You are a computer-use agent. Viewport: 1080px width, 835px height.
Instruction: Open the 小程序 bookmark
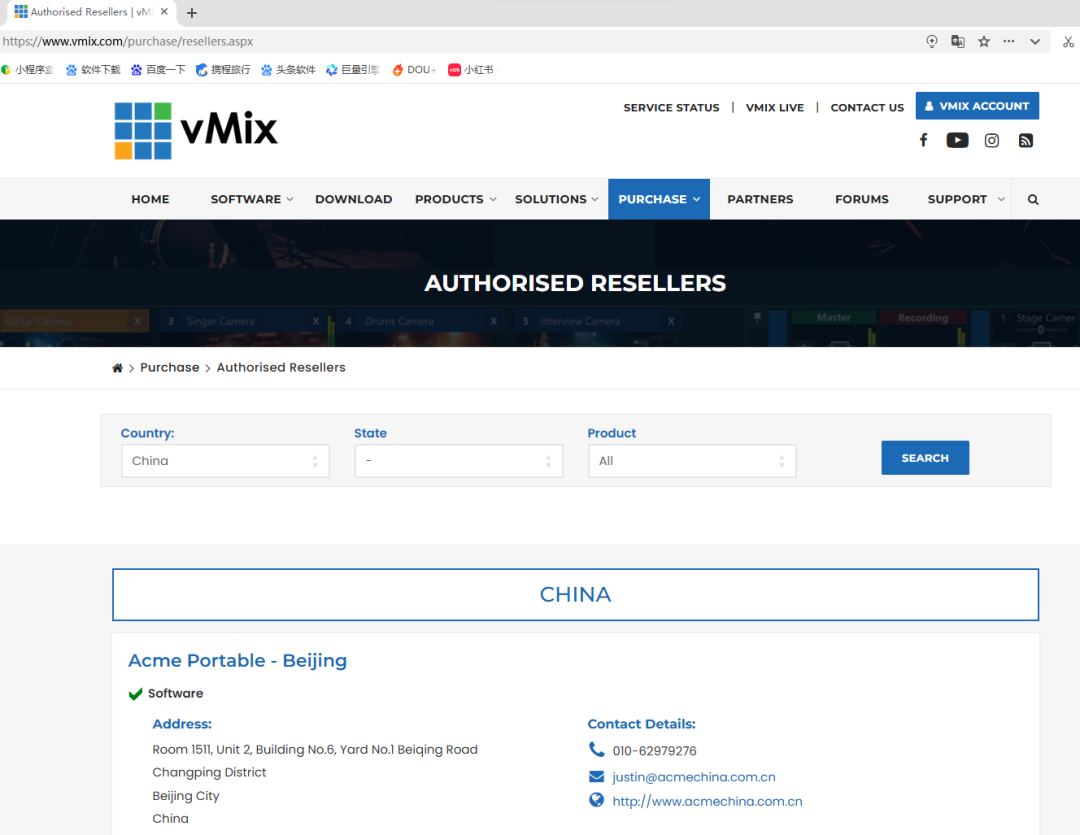(x=28, y=70)
